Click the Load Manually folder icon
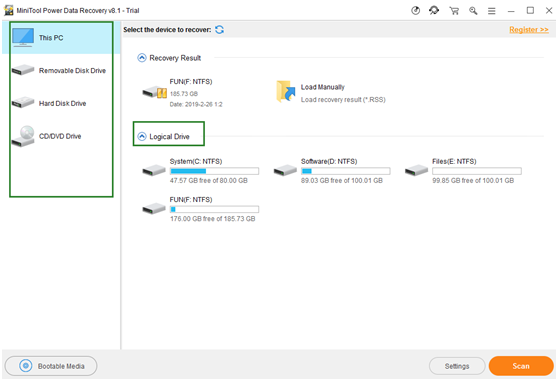 point(286,91)
